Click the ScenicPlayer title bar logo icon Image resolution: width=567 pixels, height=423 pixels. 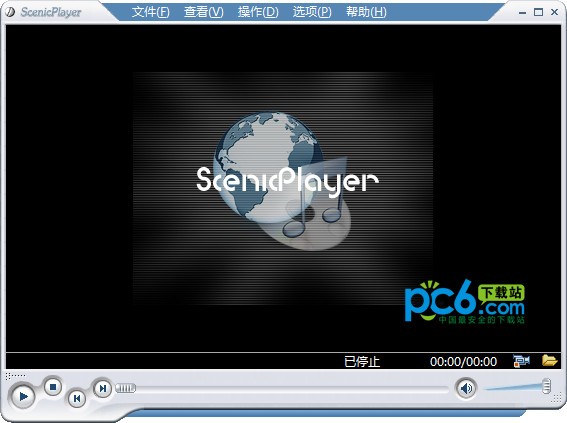click(x=10, y=12)
